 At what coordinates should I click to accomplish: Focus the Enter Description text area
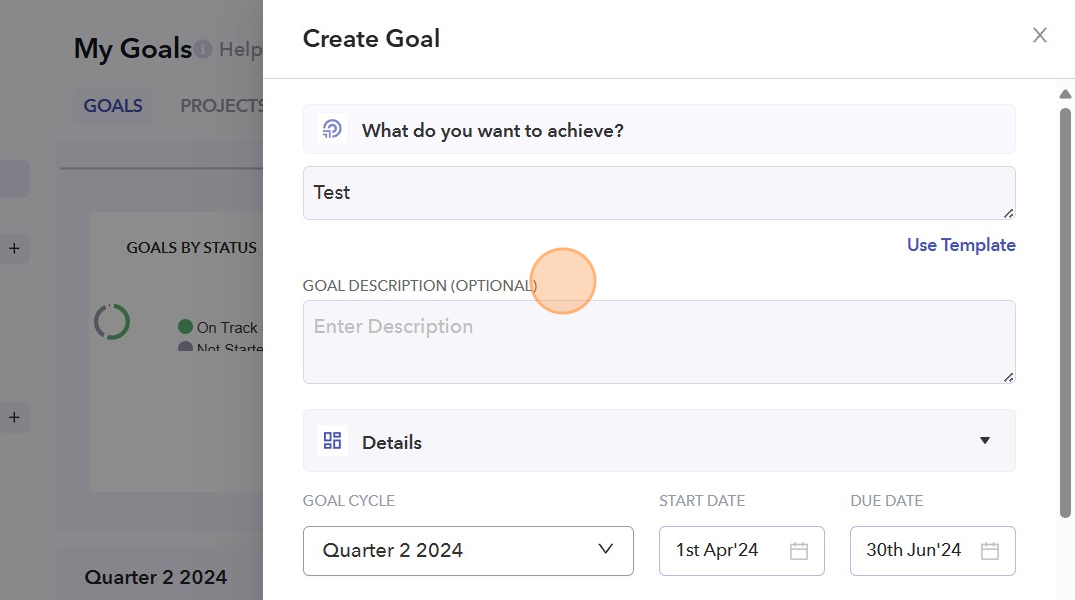point(658,341)
